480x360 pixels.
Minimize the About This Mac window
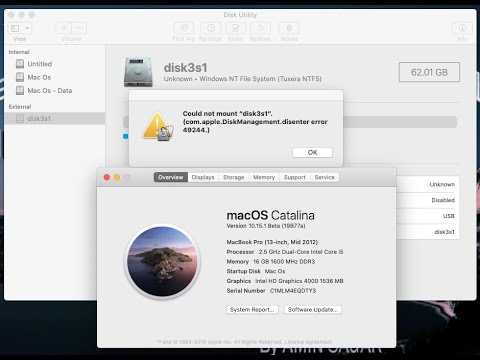[x=117, y=177]
